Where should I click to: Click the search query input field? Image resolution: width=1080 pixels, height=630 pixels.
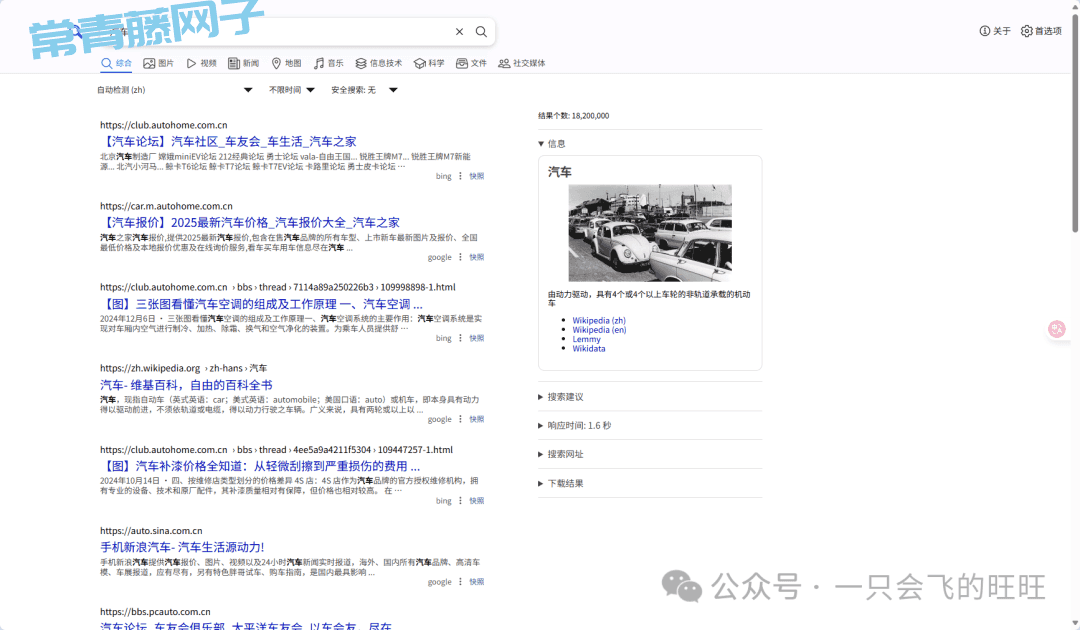tap(276, 32)
